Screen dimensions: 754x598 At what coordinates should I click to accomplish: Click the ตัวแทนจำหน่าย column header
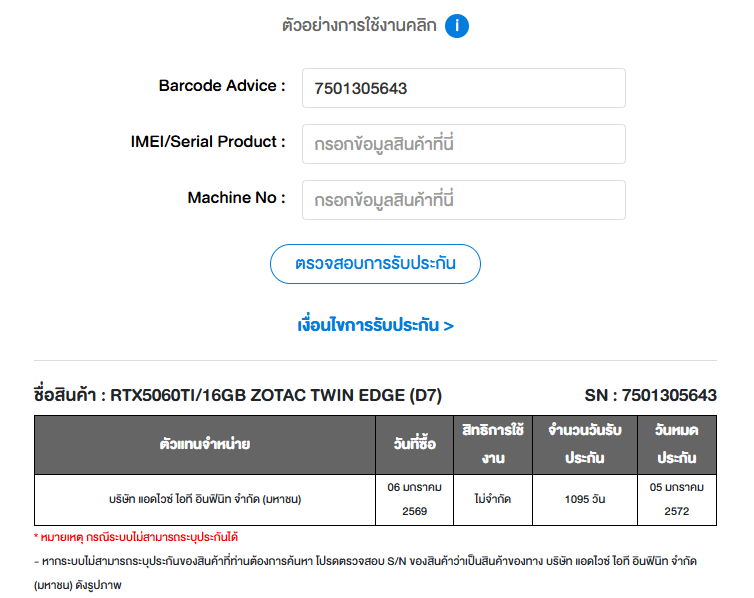pyautogui.click(x=205, y=444)
